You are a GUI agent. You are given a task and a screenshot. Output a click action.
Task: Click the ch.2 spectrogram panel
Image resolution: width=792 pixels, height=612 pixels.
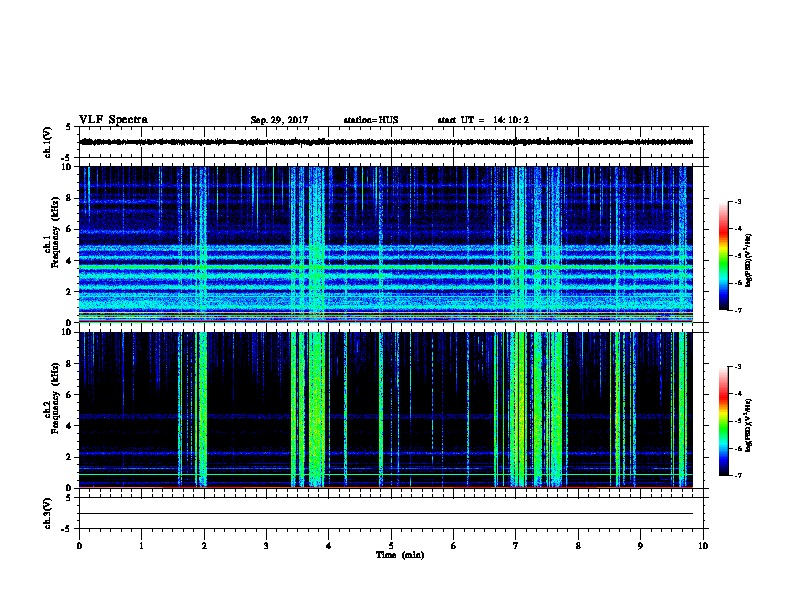[x=386, y=410]
